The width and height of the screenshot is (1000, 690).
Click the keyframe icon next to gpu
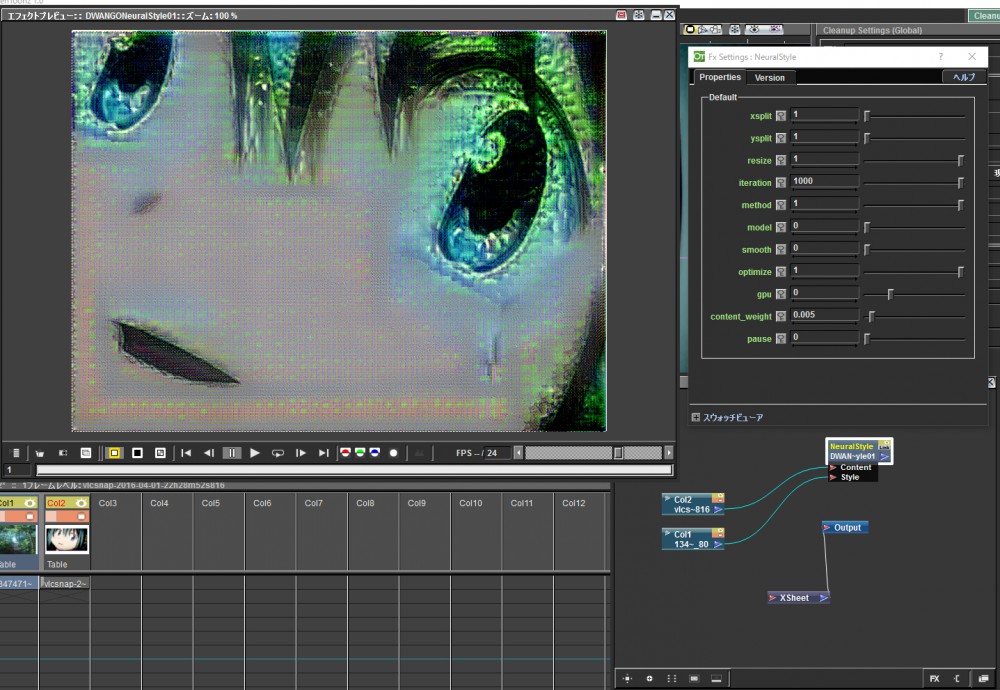781,295
